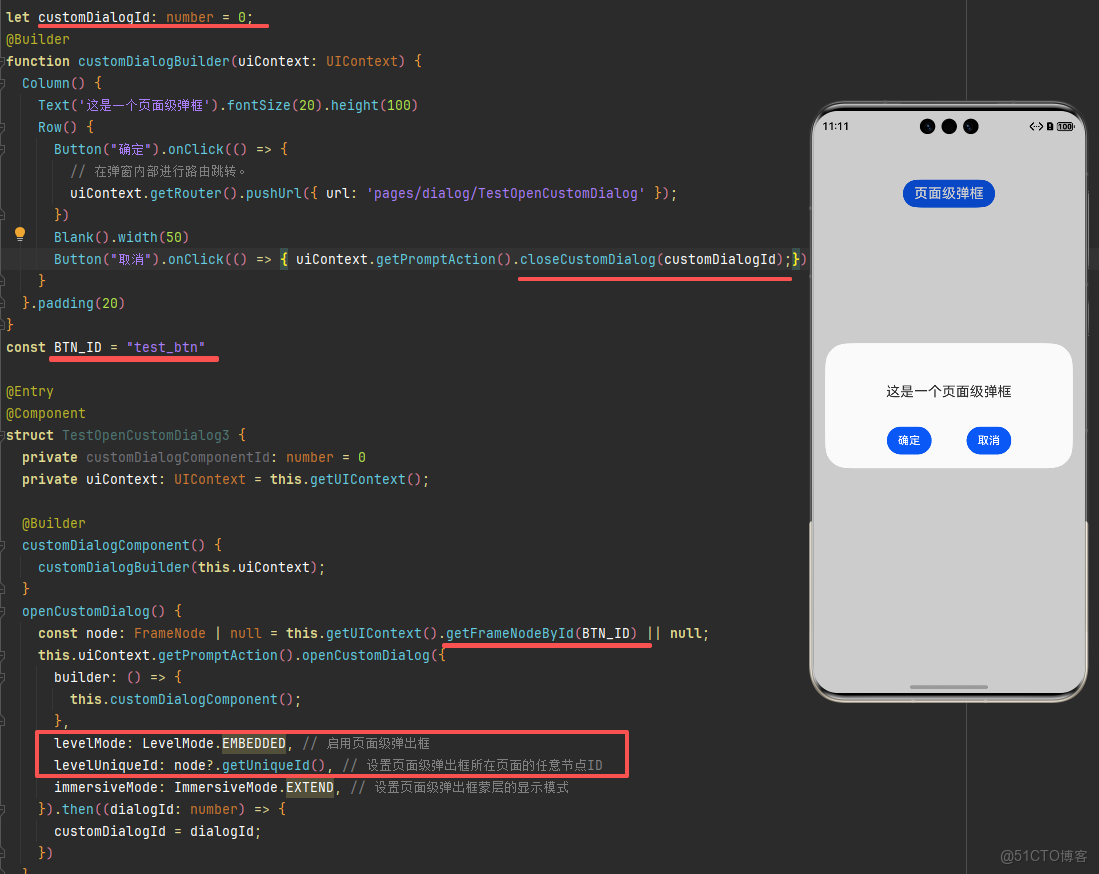This screenshot has height=874, width=1099.
Task: Click the comment 在弹窗内部进行路由跳转
Action: [x=158, y=172]
